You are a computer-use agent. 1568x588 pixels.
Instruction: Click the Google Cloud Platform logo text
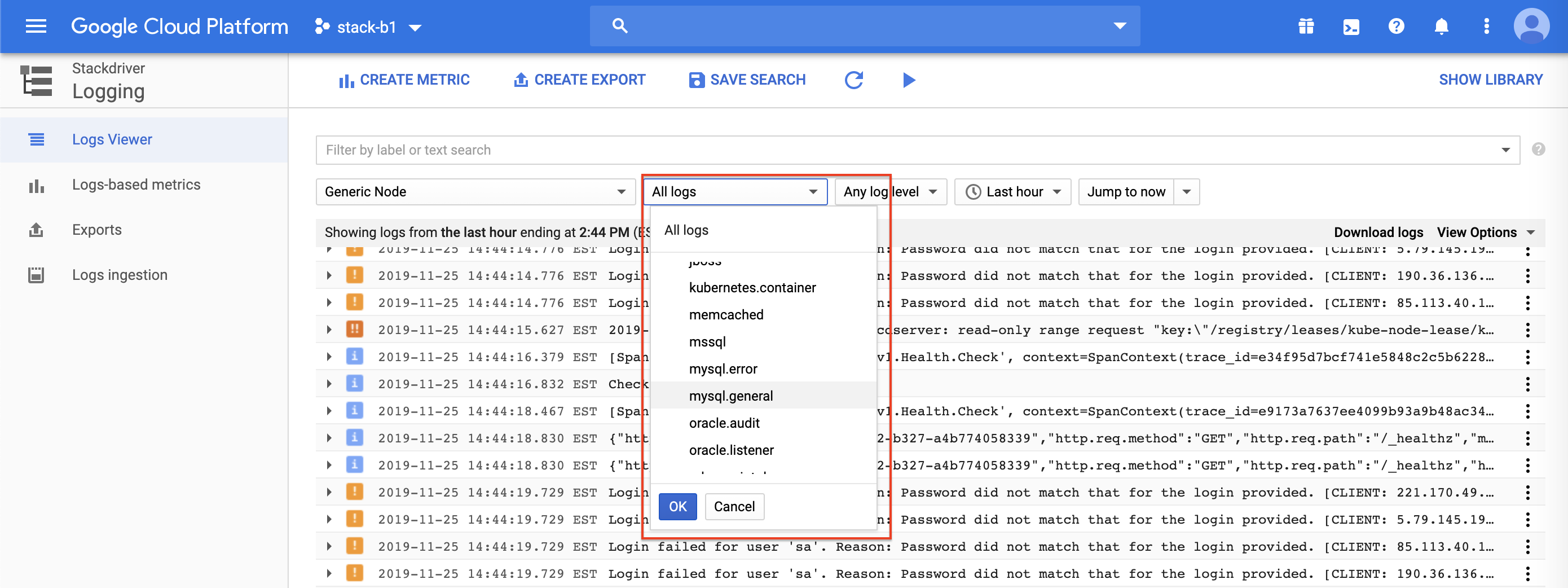pos(179,26)
